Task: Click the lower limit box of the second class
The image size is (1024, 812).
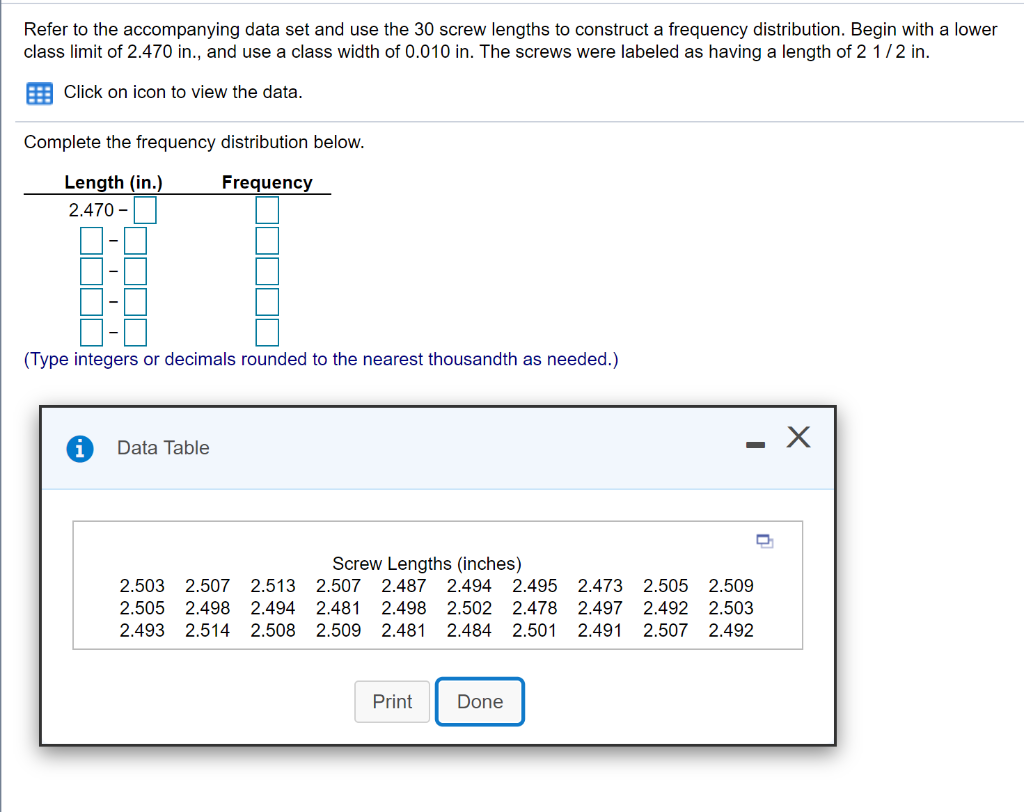Action: coord(91,240)
